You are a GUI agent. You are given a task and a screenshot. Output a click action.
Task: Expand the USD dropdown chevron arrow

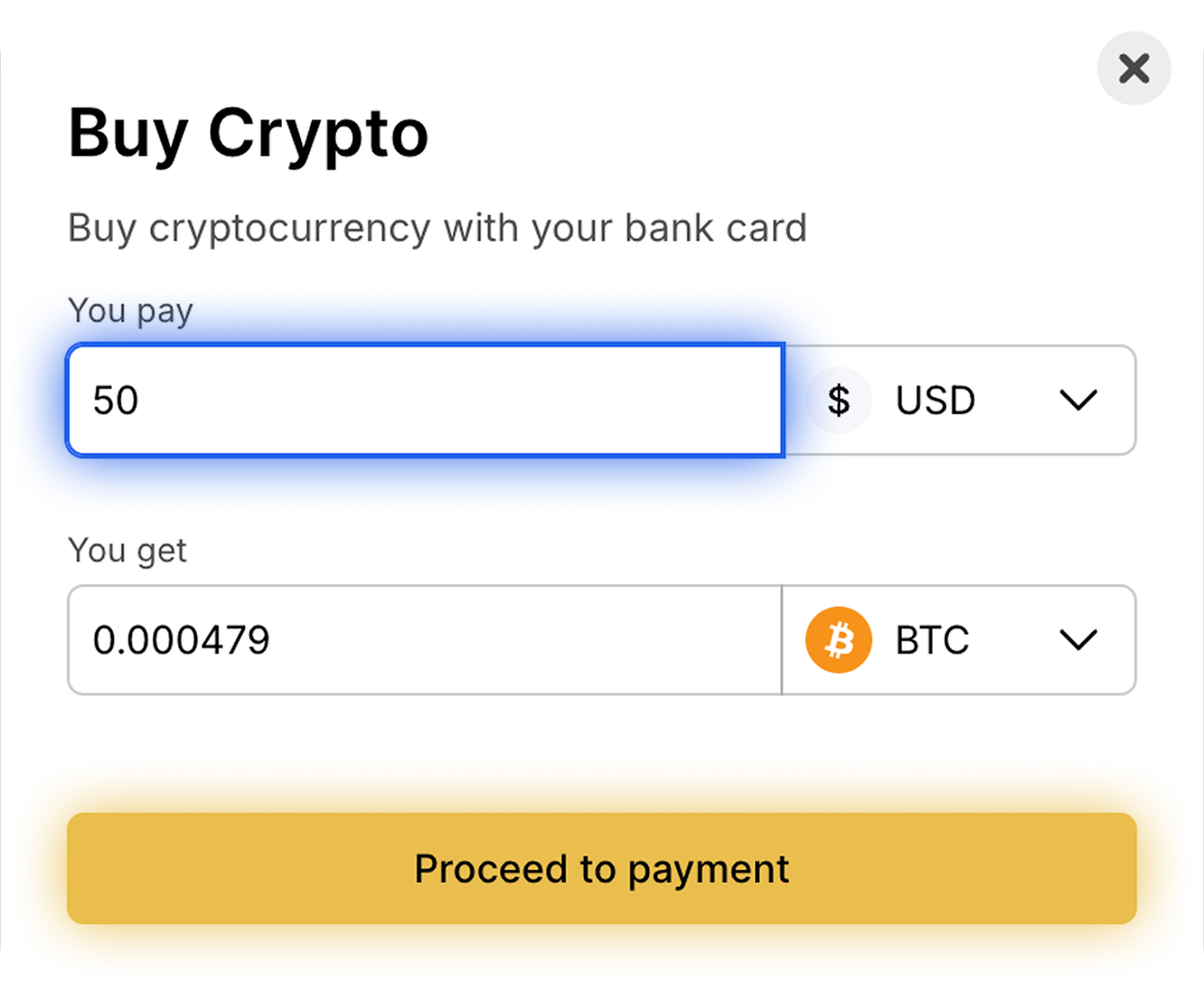coord(1078,400)
